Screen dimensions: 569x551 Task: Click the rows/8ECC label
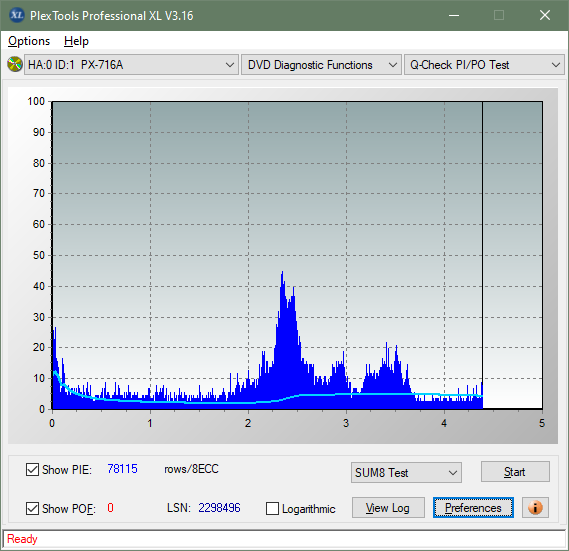[x=192, y=469]
